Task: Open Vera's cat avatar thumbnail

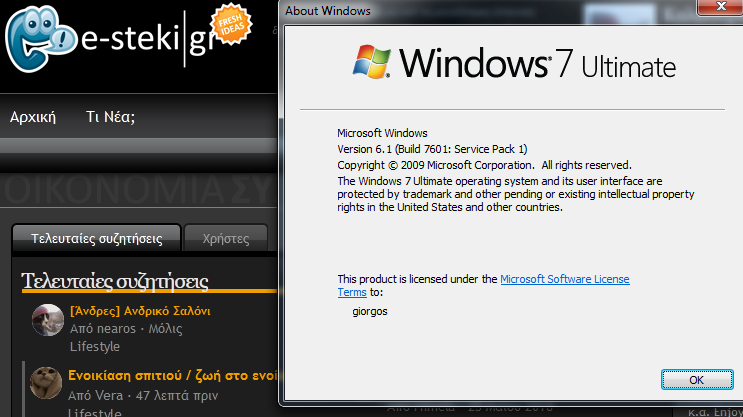Action: [46, 382]
